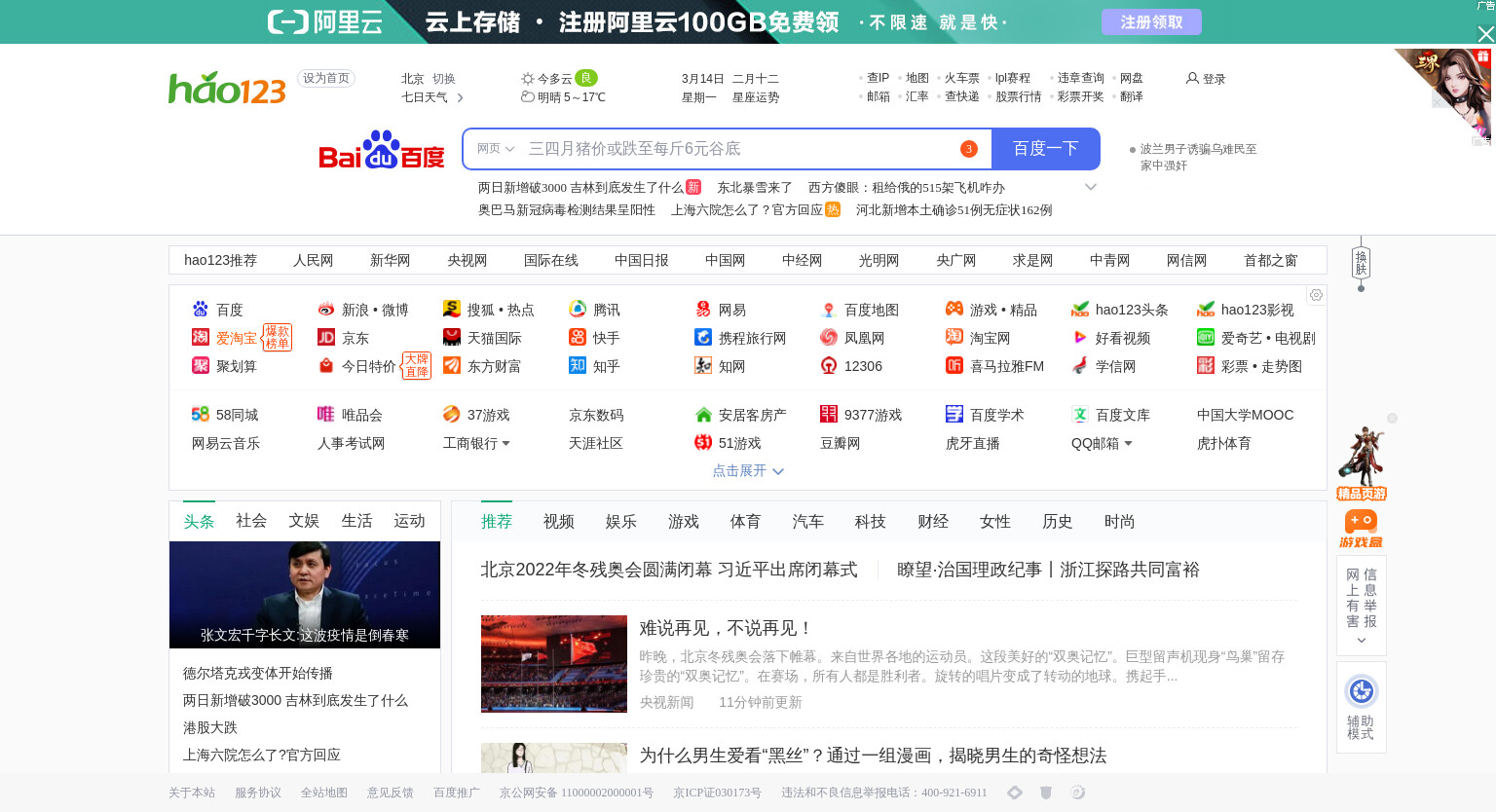Click the game controller icon beside 游戏
The image size is (1496, 812).
point(954,310)
